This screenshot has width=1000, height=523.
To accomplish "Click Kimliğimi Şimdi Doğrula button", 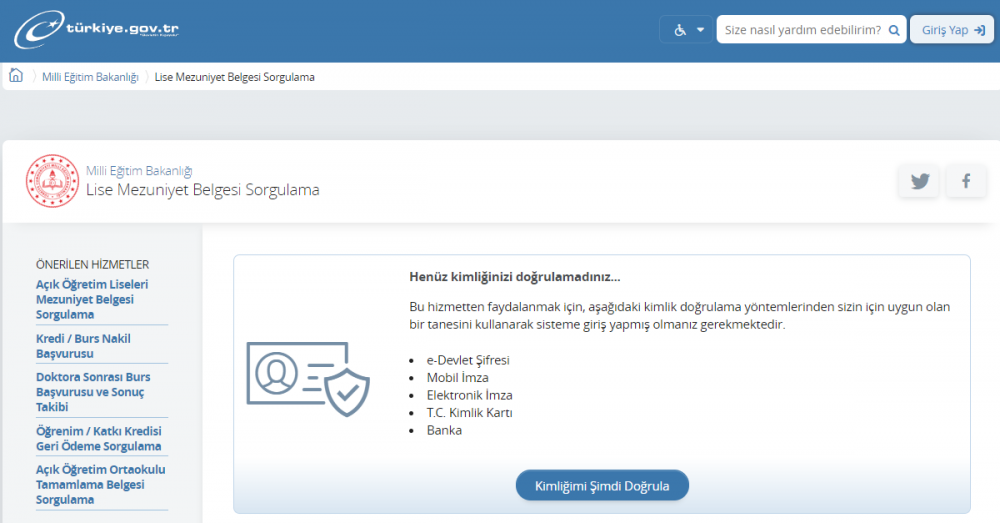I will (602, 486).
